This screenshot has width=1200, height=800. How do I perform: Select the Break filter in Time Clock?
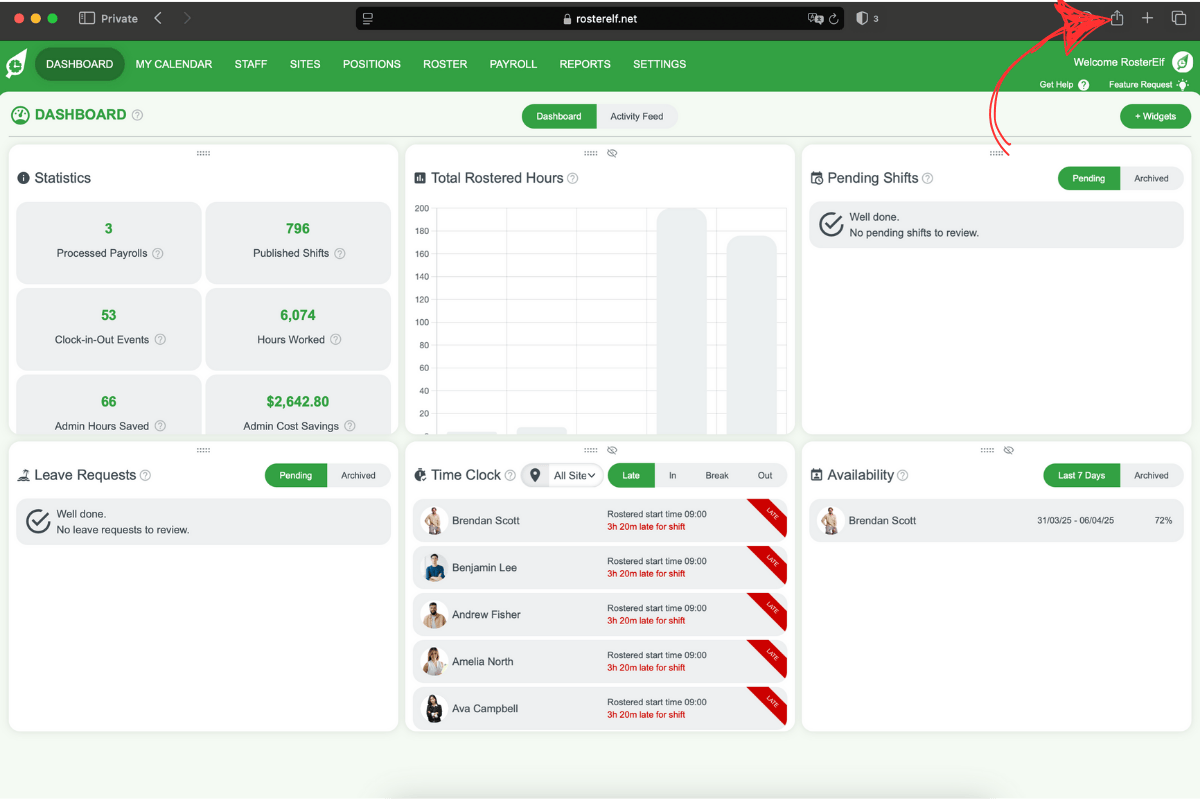tap(717, 476)
